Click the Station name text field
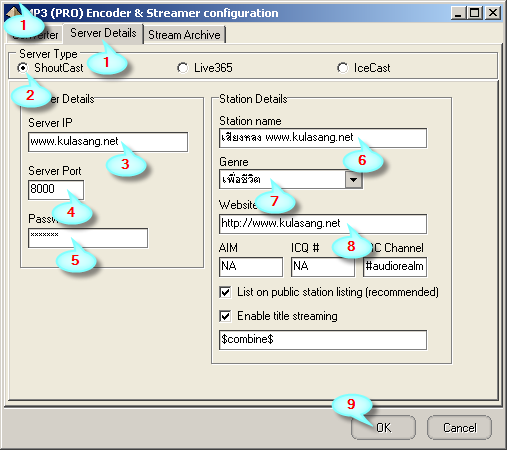The height and width of the screenshot is (450, 507). 323,138
